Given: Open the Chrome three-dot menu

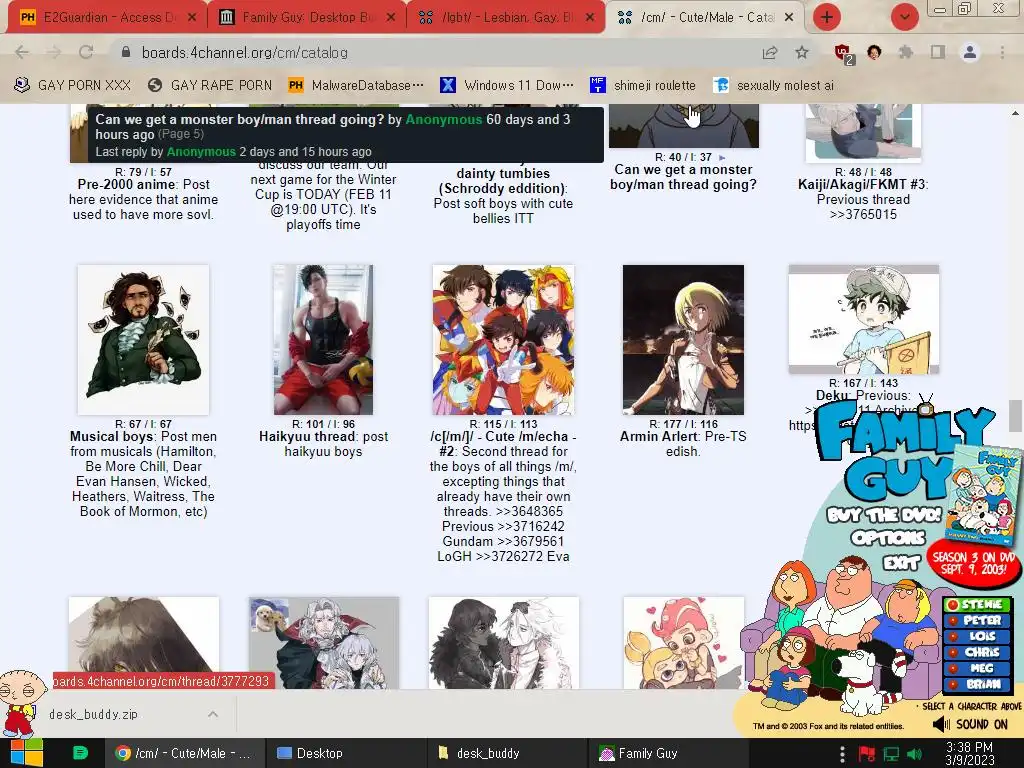Looking at the screenshot, I should click(1002, 52).
